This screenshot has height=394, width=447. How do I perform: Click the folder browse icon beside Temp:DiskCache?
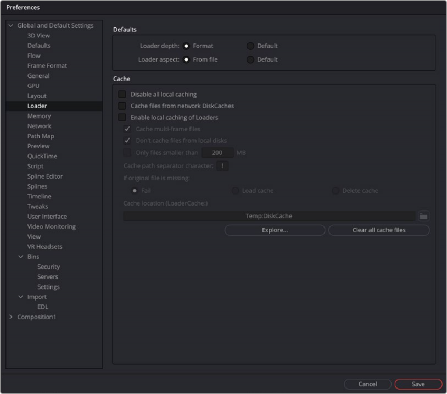click(423, 216)
